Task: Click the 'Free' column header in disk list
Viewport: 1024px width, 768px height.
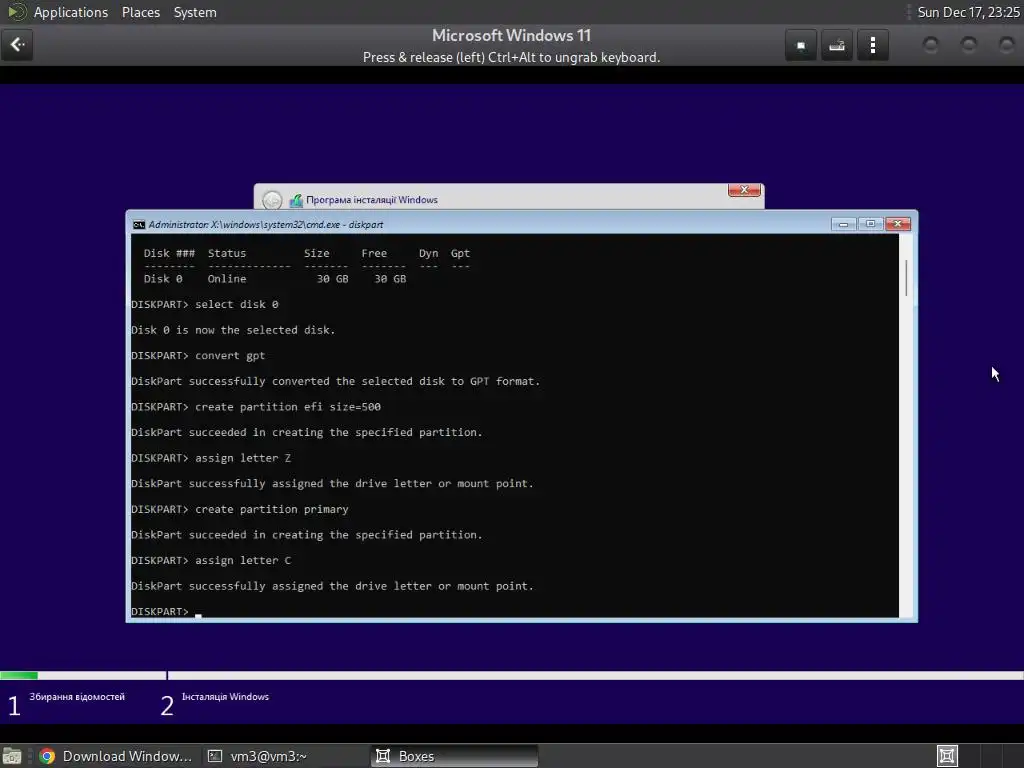Action: [374, 253]
